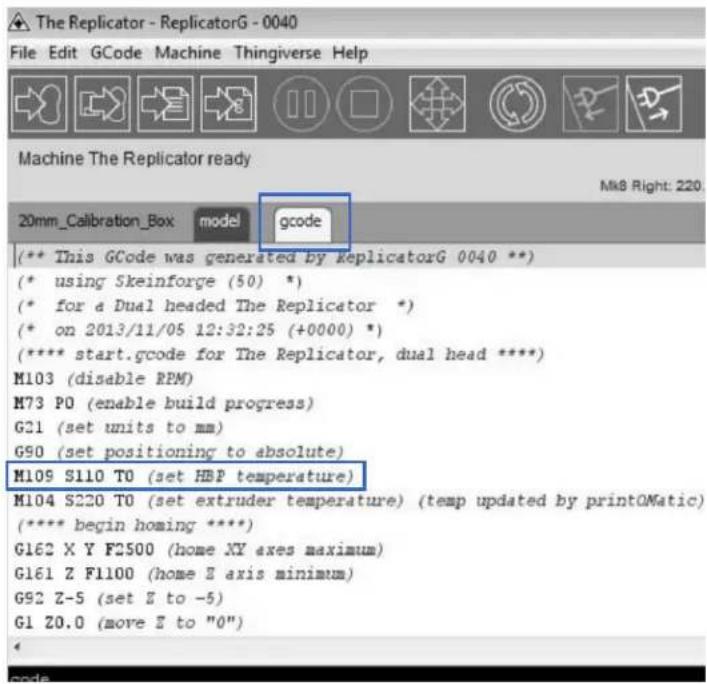
Task: Click the horizontal scrollbar left arrow
Action: [17, 647]
